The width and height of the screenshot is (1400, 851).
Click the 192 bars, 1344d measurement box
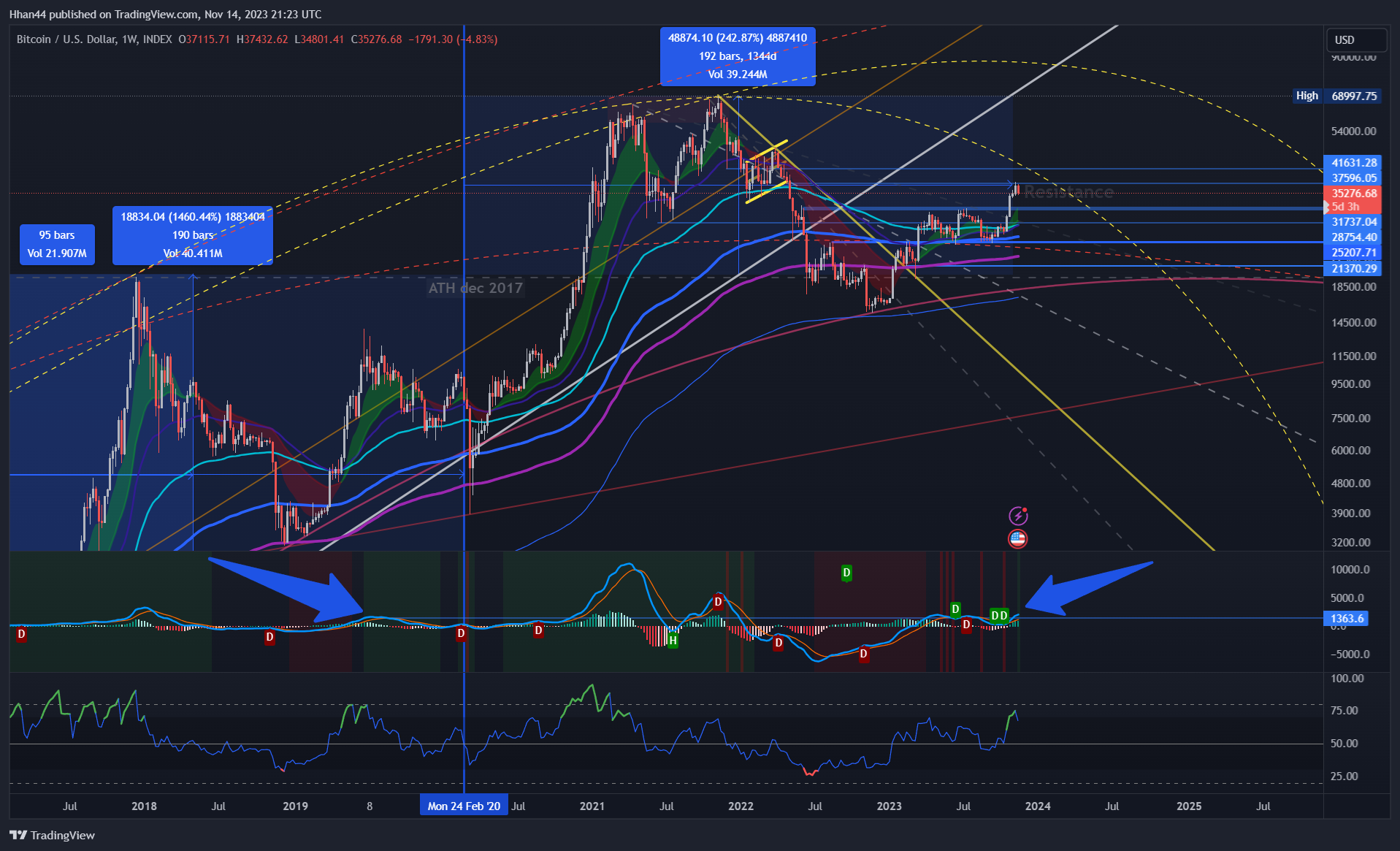coord(738,56)
